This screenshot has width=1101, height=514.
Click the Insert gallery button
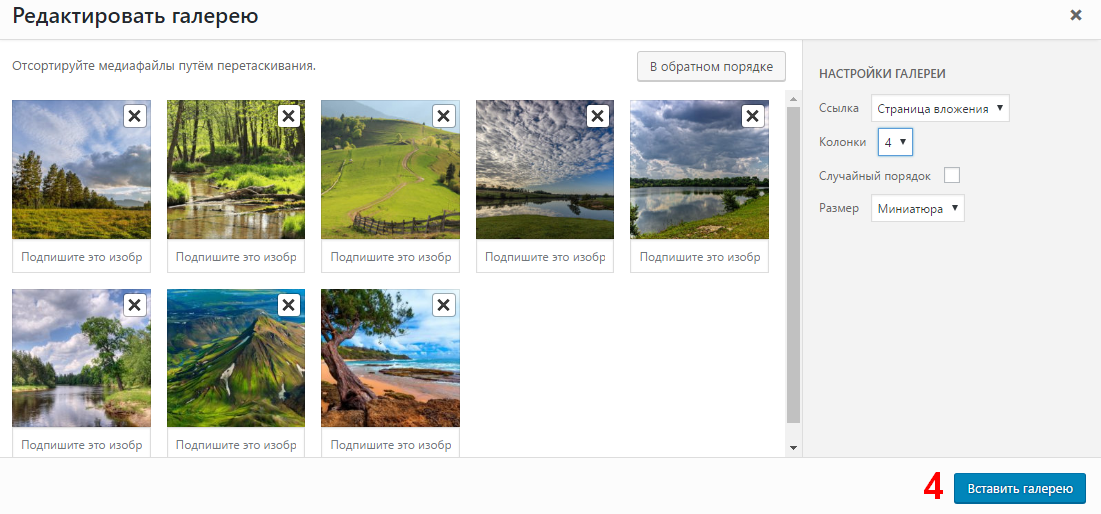[x=1020, y=488]
